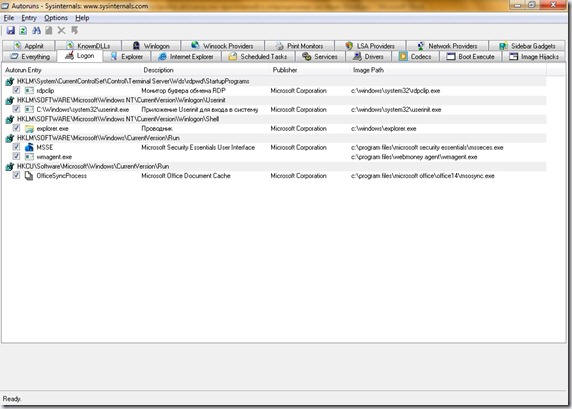Click the explorer.exe entry folder icon

pyautogui.click(x=29, y=128)
